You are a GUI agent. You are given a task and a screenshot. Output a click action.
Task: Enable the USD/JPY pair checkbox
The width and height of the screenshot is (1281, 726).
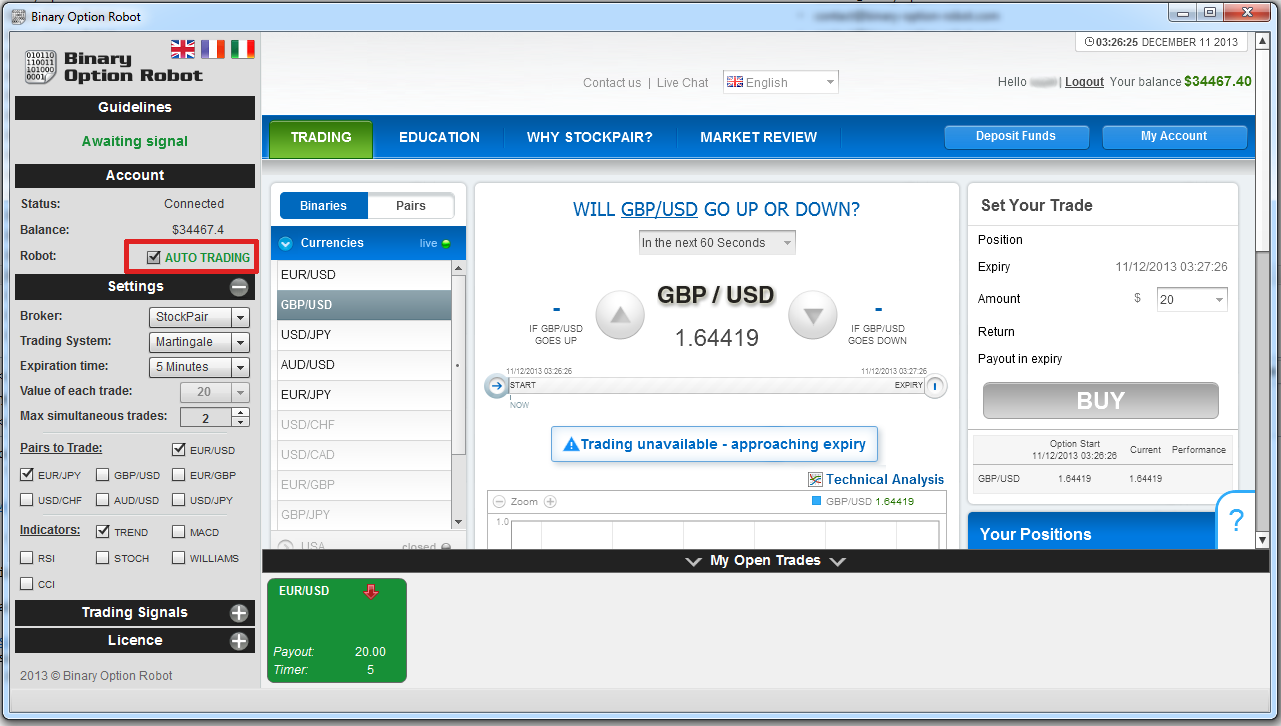[179, 500]
